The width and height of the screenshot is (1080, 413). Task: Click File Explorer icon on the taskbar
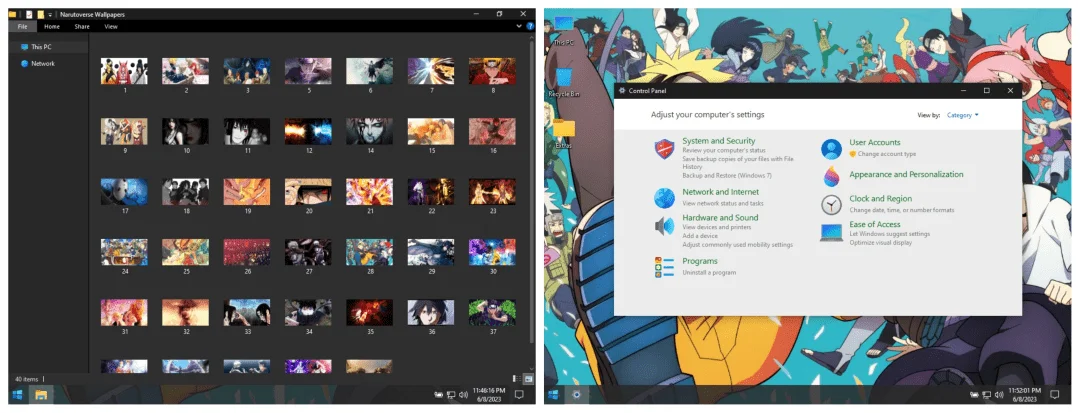[x=41, y=395]
